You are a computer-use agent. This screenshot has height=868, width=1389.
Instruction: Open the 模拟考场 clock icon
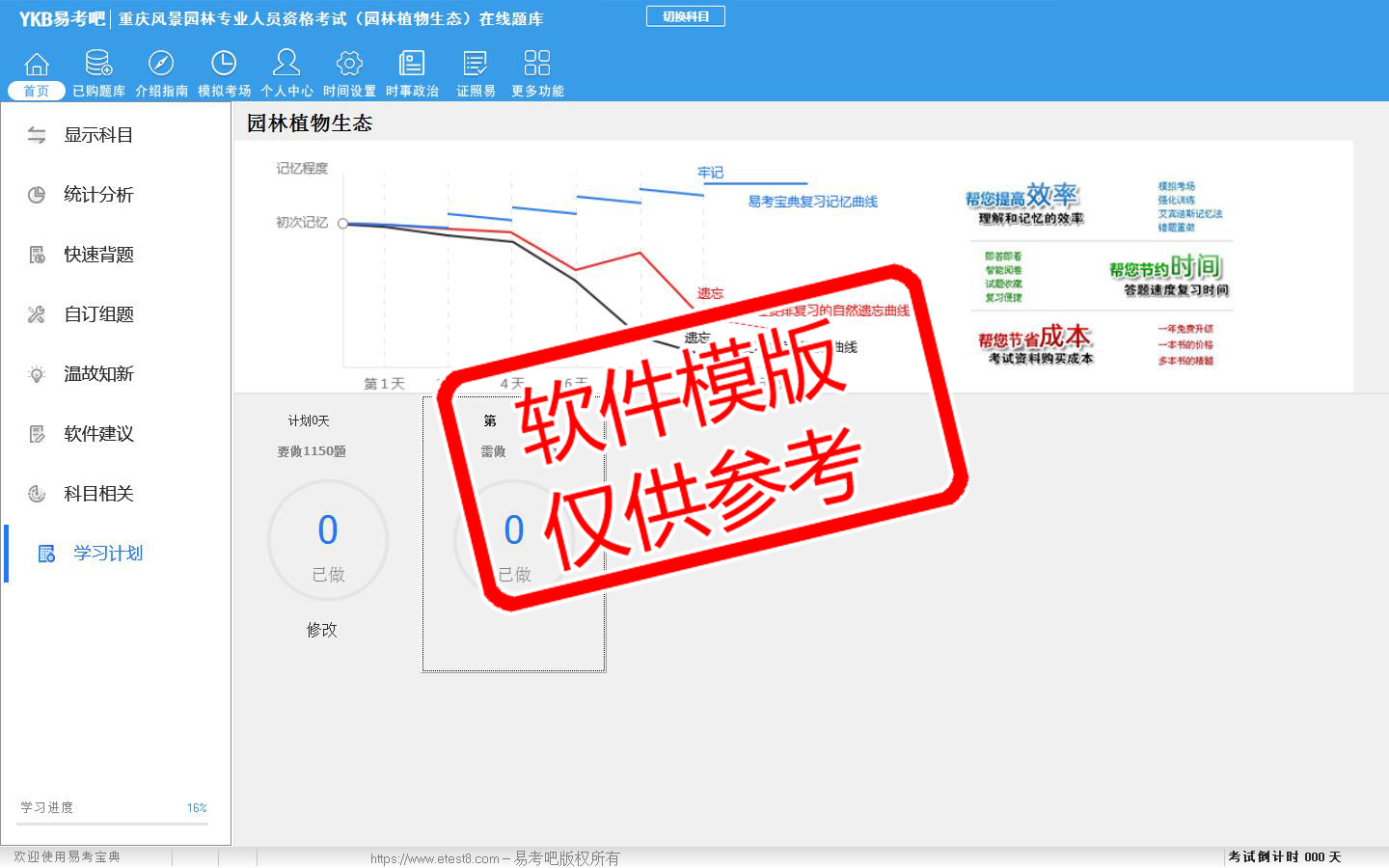tap(224, 64)
